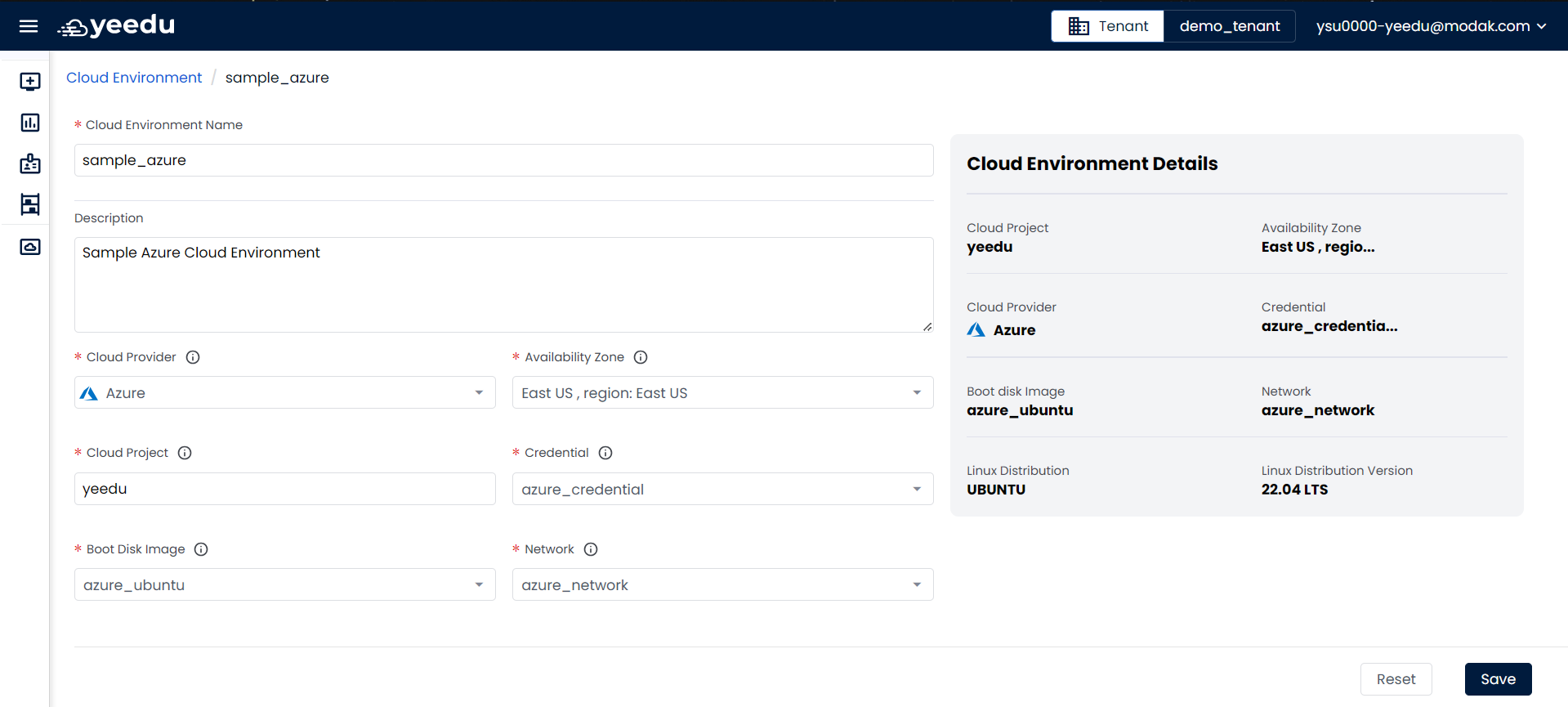Click the Cloud Environment Details heading
The height and width of the screenshot is (707, 1568).
pos(1092,163)
